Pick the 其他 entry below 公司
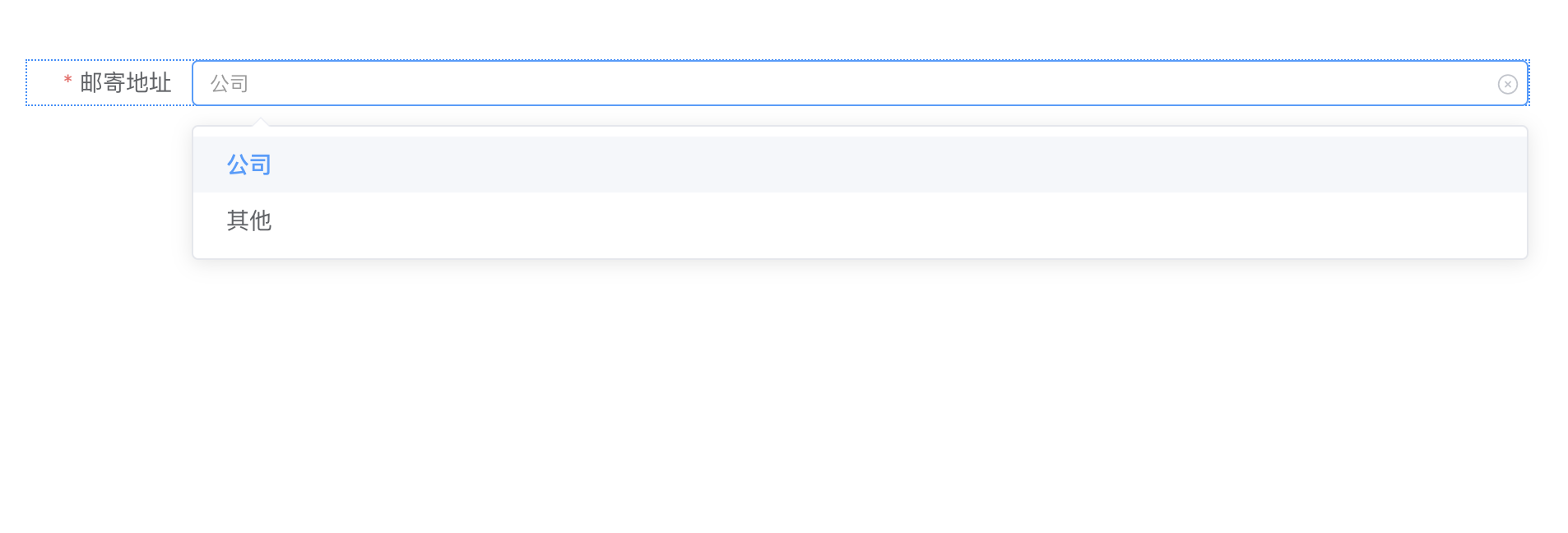The height and width of the screenshot is (533, 1568). click(x=248, y=220)
